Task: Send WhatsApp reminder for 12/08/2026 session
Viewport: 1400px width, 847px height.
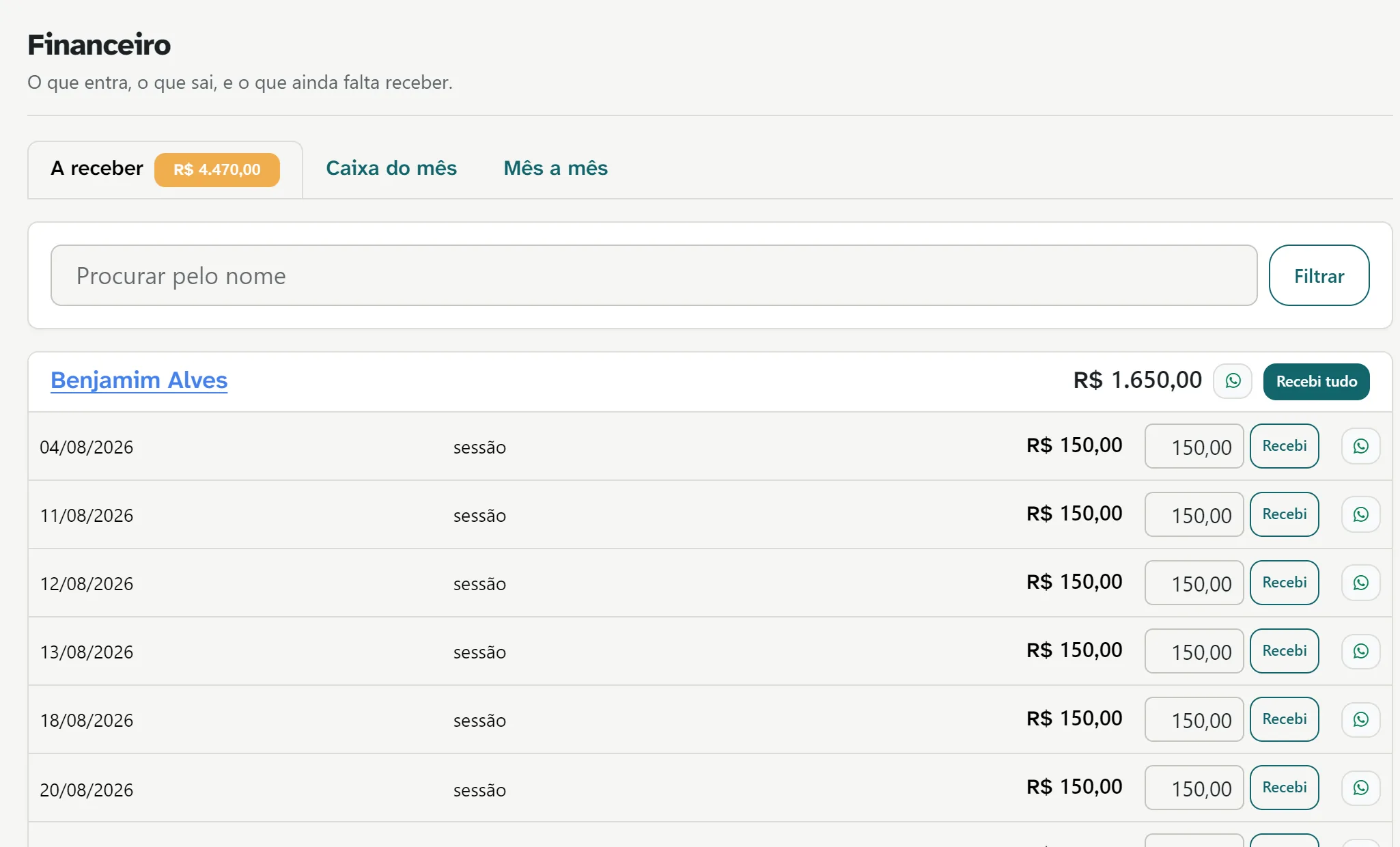Action: 1360,583
